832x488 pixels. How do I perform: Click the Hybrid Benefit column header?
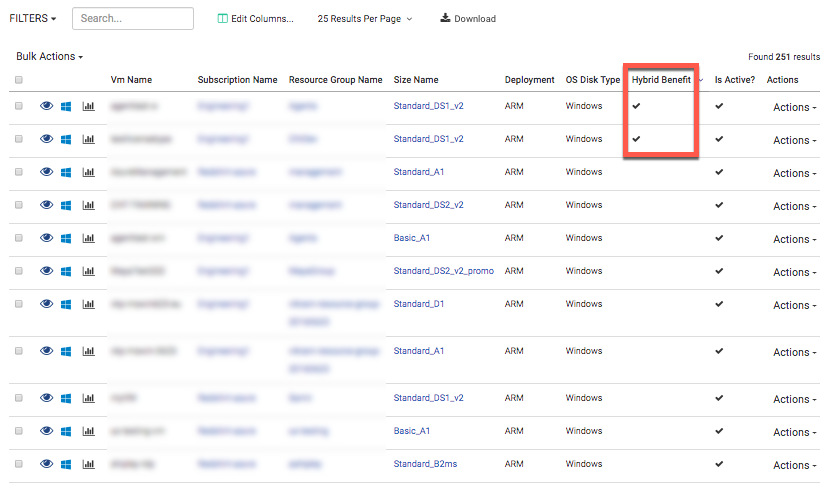click(x=661, y=80)
